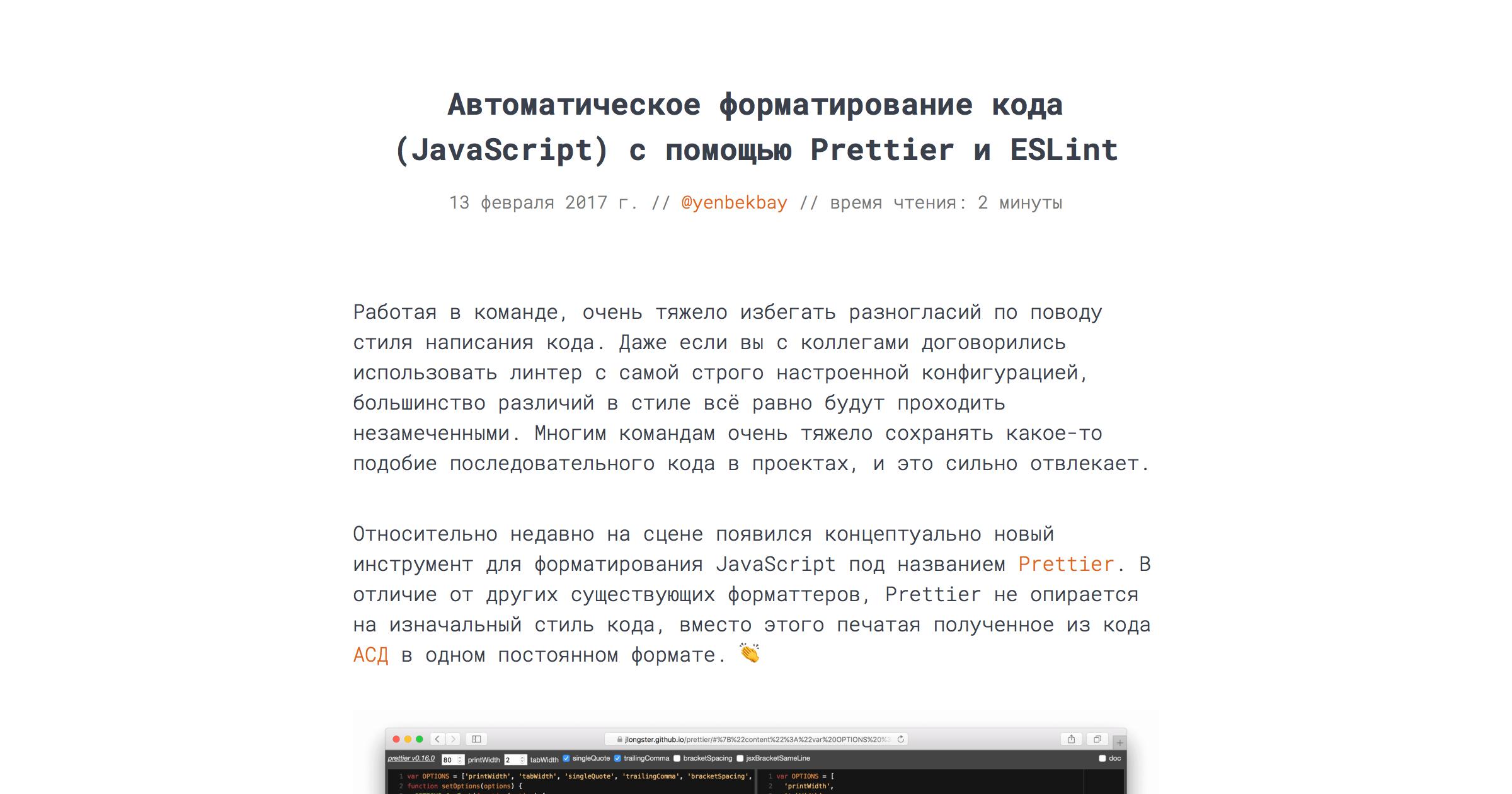The width and height of the screenshot is (1512, 794).
Task: Click the article title heading
Action: (756, 127)
